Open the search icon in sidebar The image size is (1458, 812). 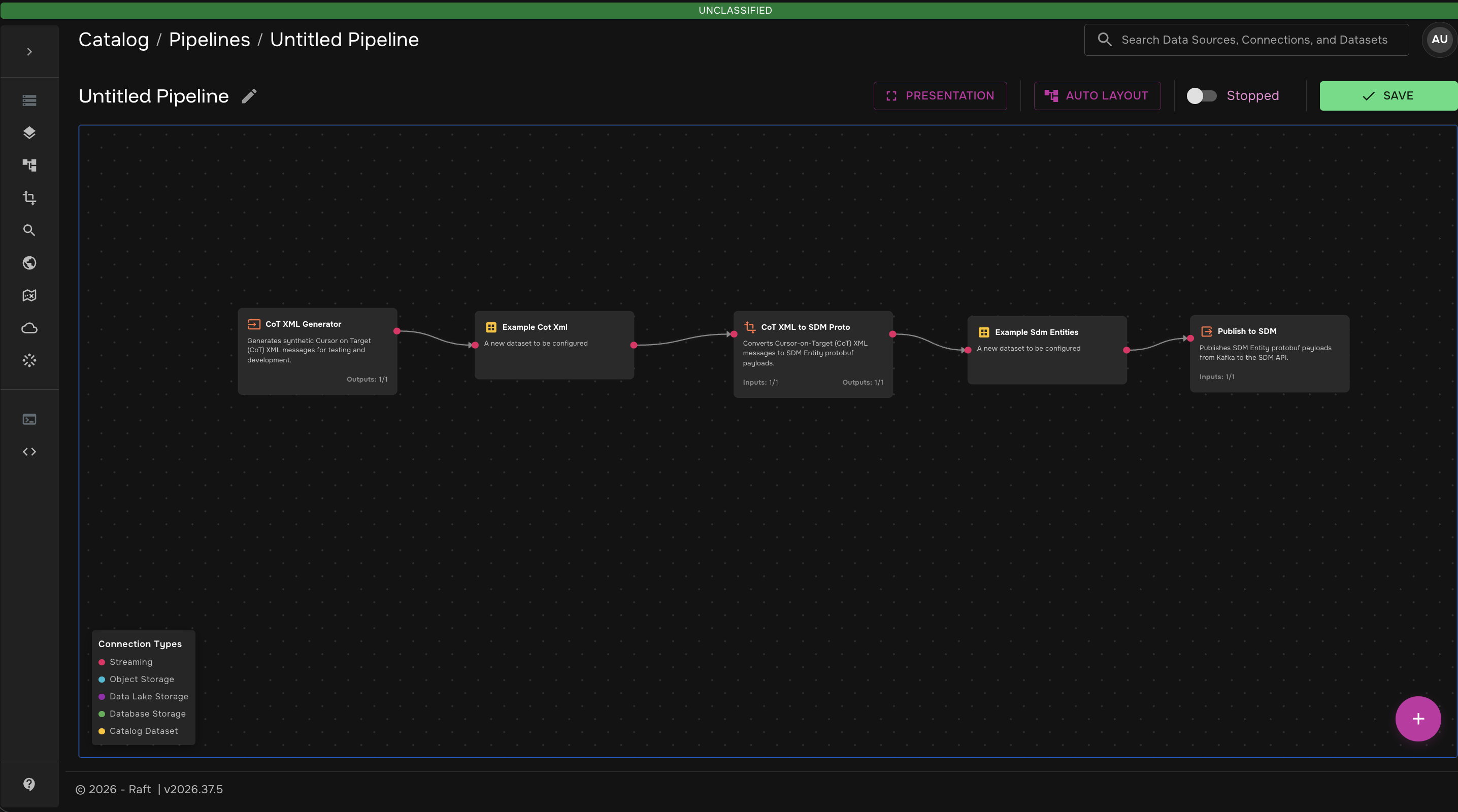point(29,230)
